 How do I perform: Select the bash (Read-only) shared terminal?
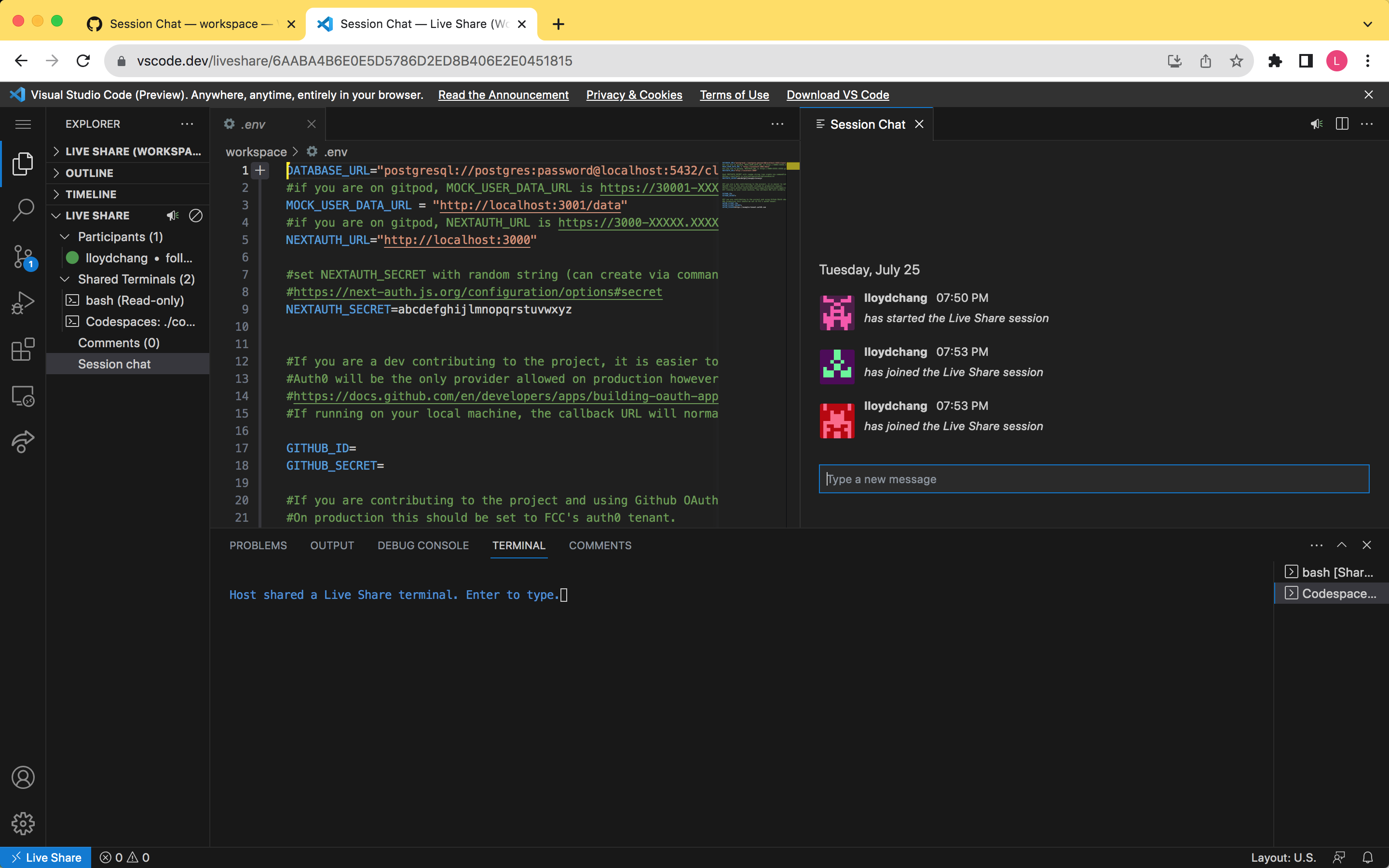point(127,300)
